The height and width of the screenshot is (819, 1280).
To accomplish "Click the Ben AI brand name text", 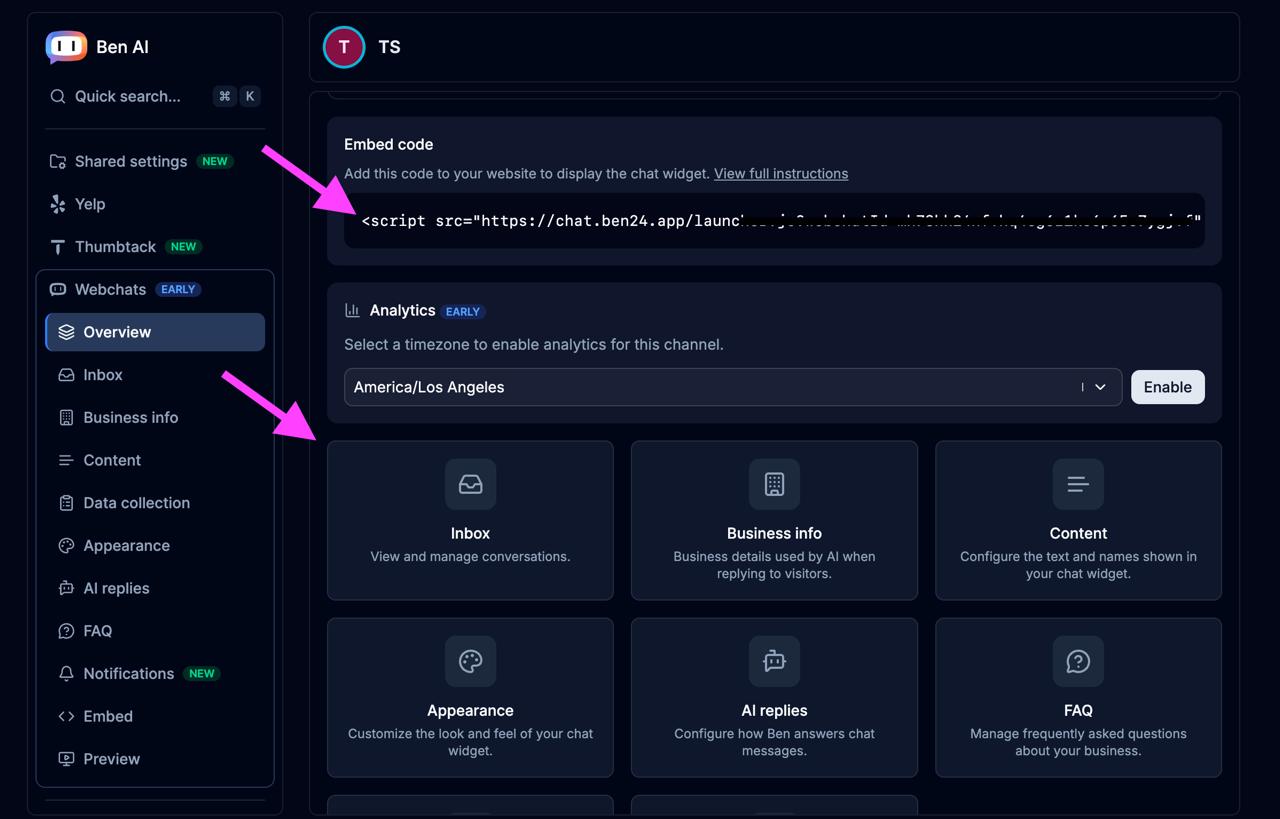I will tap(122, 47).
